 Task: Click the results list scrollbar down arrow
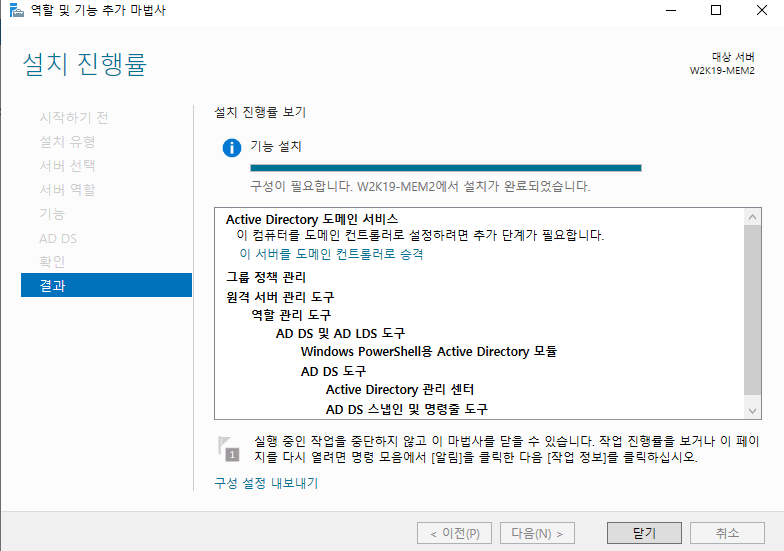752,411
